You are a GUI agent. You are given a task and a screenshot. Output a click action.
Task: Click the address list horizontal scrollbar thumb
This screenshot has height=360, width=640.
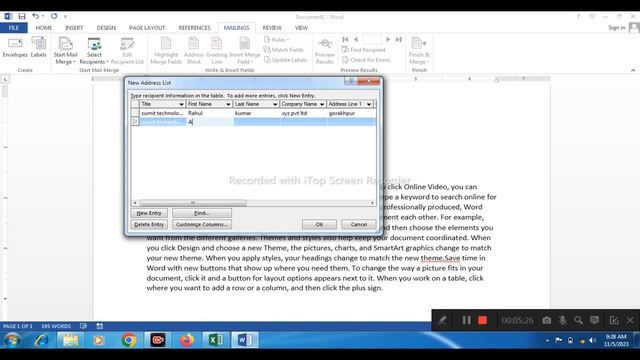[x=193, y=202]
